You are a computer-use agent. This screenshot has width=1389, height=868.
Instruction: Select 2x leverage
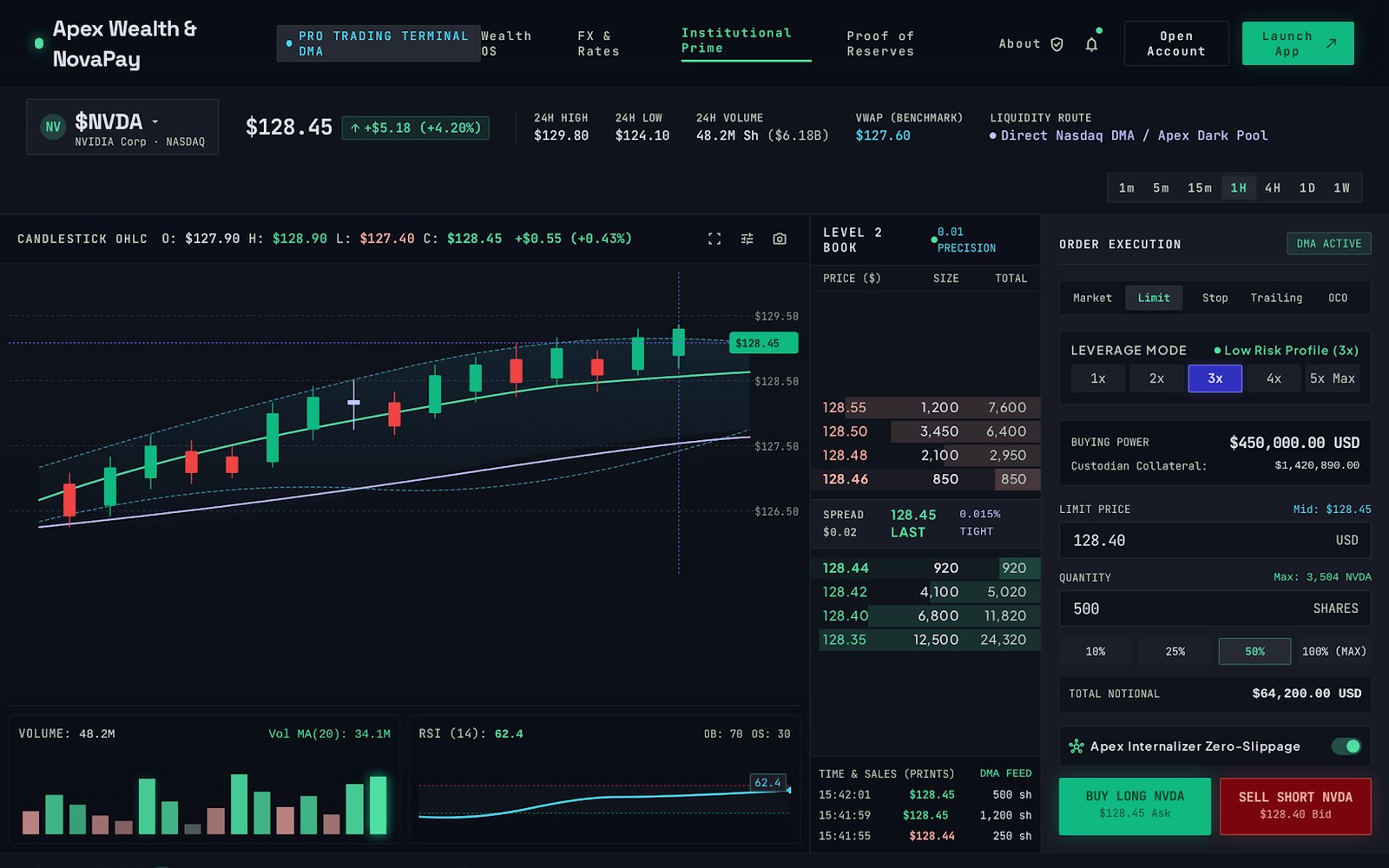point(1156,378)
